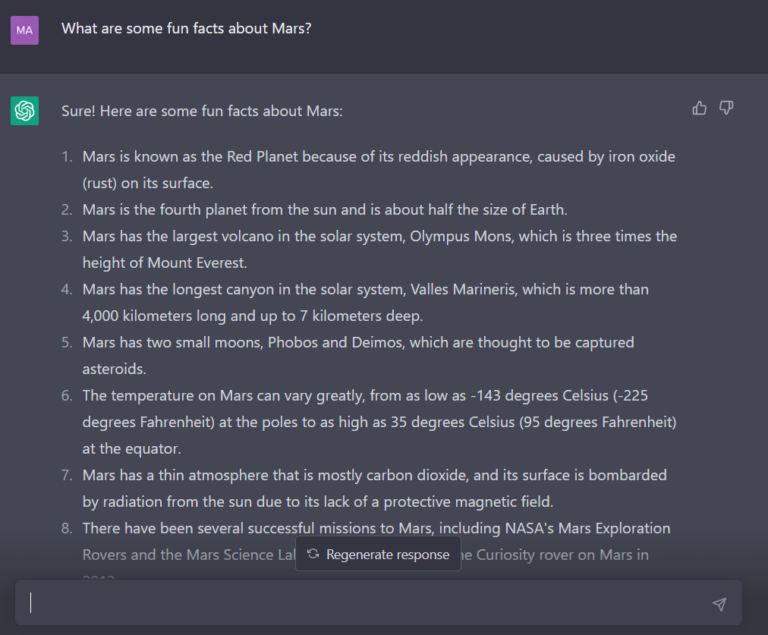
Task: Click the Mars temperature range fact
Action: (x=379, y=422)
